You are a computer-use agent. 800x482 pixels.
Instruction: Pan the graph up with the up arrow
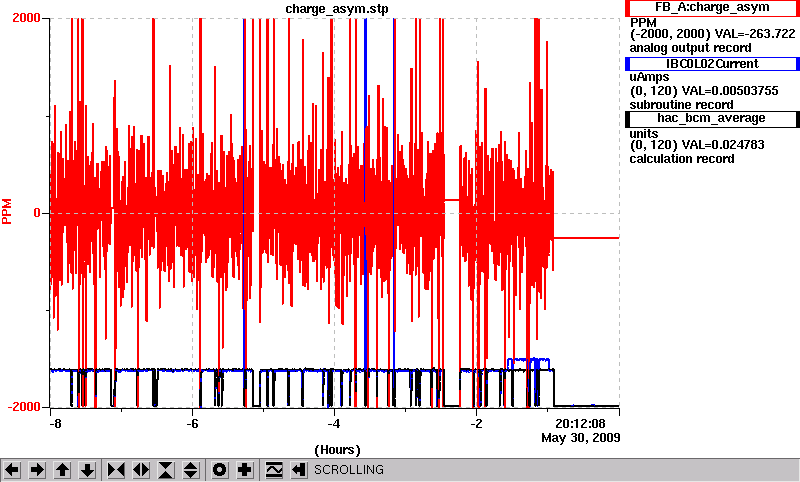coord(62,470)
